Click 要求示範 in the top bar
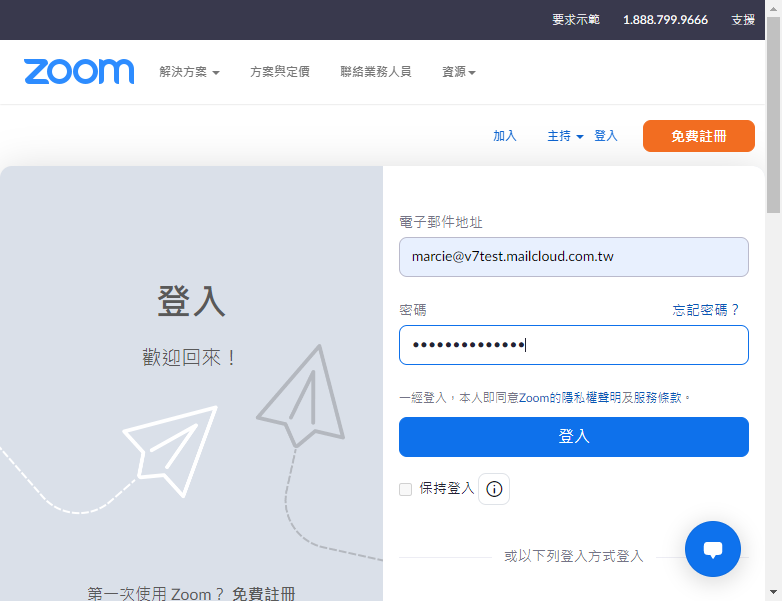The image size is (782, 601). coord(576,19)
